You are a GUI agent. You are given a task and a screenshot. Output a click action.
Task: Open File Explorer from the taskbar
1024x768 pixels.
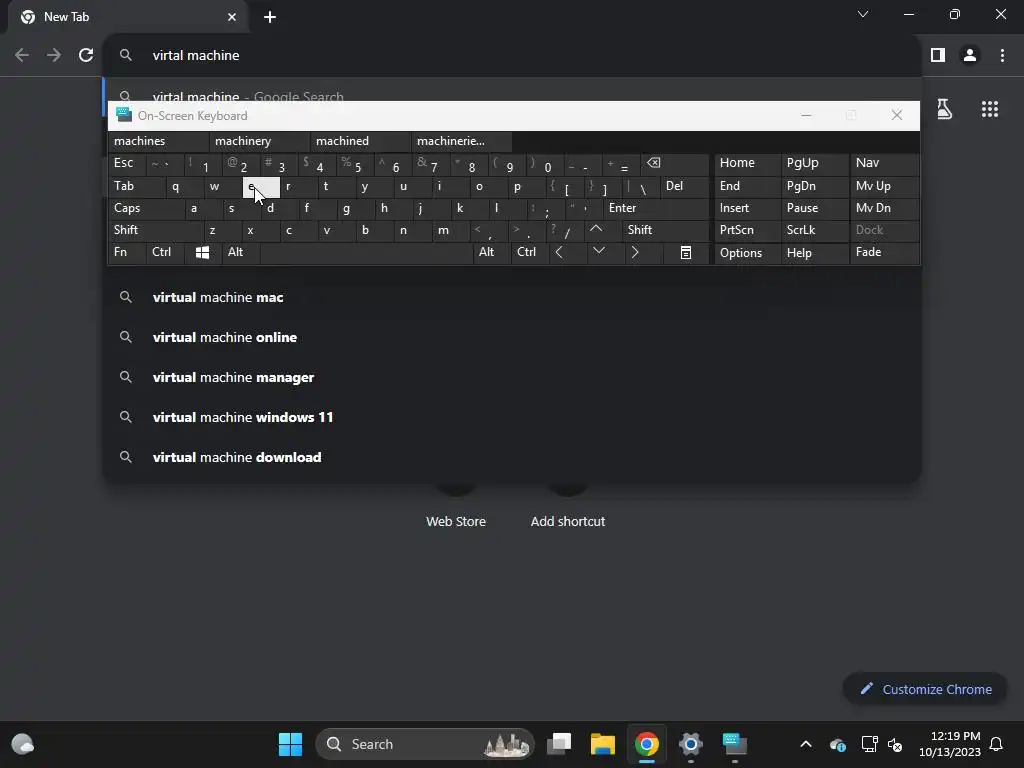point(602,744)
